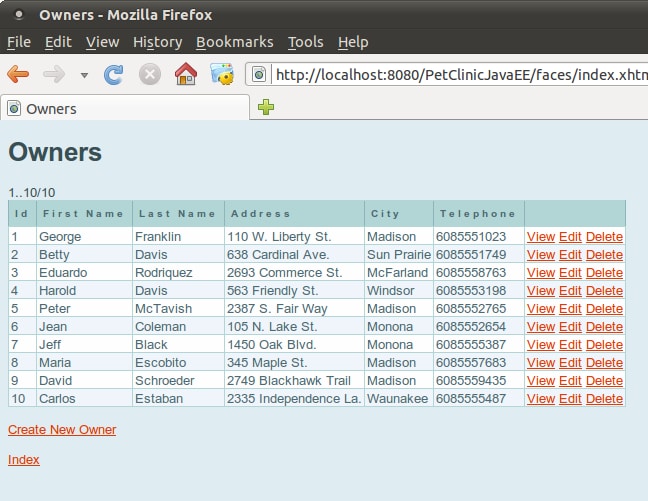Viewport: 648px width, 501px height.
Task: Edit owner Betty Davis
Action: point(570,255)
